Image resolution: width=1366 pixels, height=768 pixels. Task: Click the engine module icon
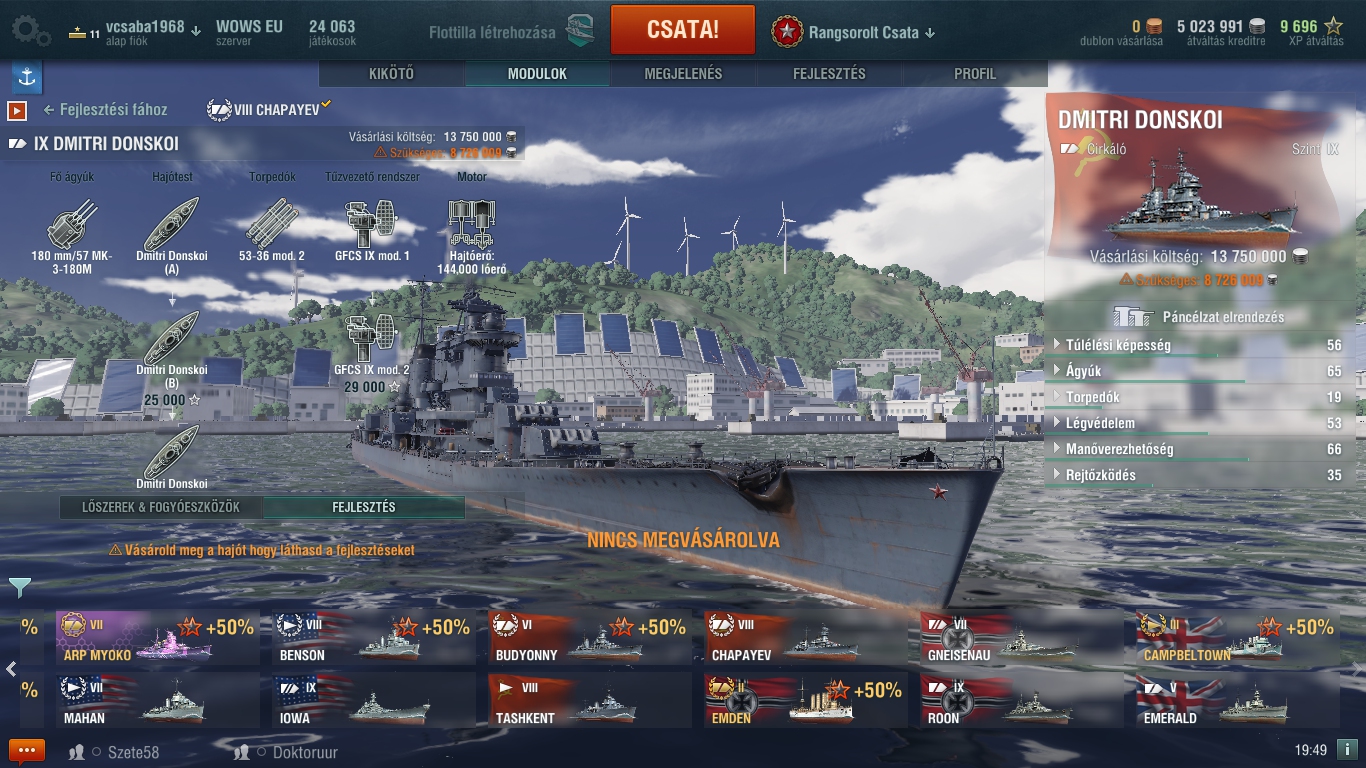tap(472, 223)
